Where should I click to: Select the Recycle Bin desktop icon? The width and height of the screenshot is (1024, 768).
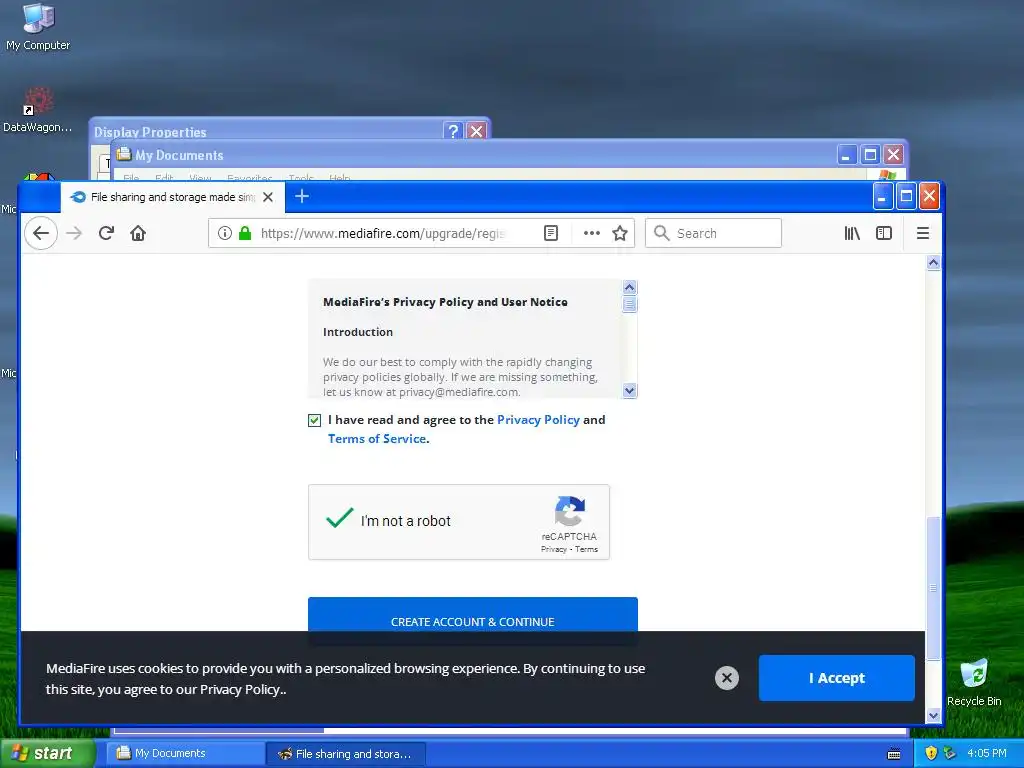click(974, 682)
